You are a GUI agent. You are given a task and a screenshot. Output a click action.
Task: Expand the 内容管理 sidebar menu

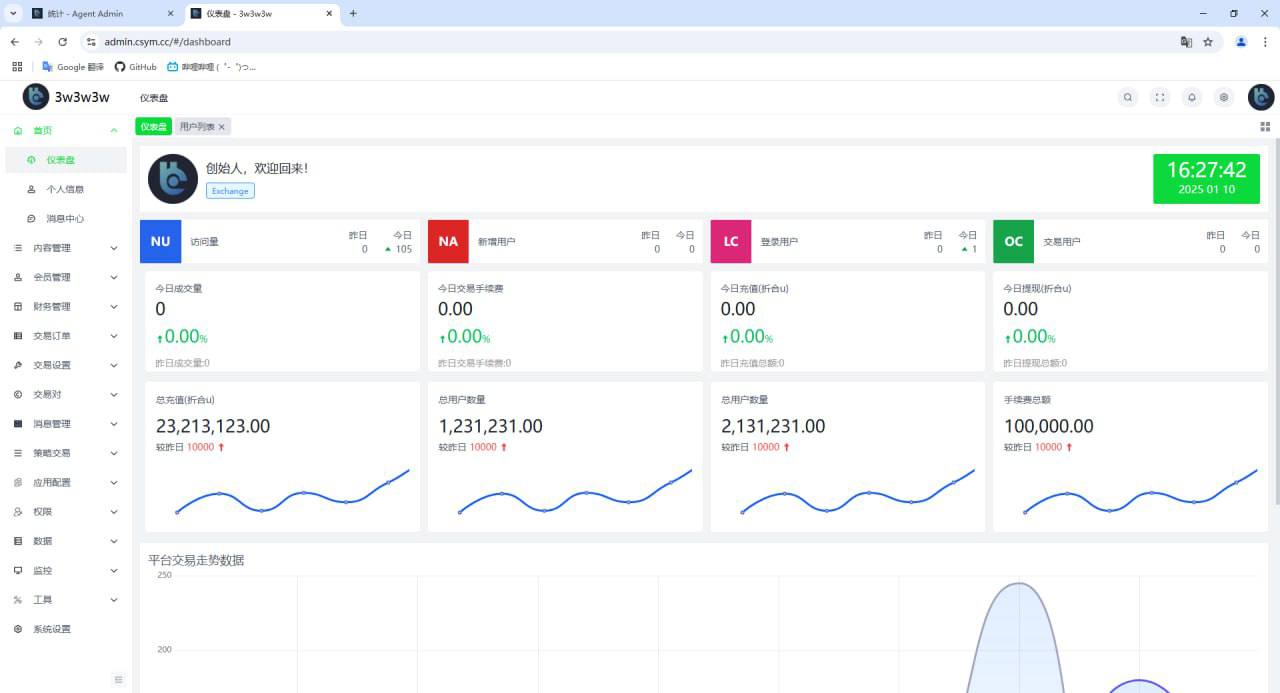(x=65, y=248)
